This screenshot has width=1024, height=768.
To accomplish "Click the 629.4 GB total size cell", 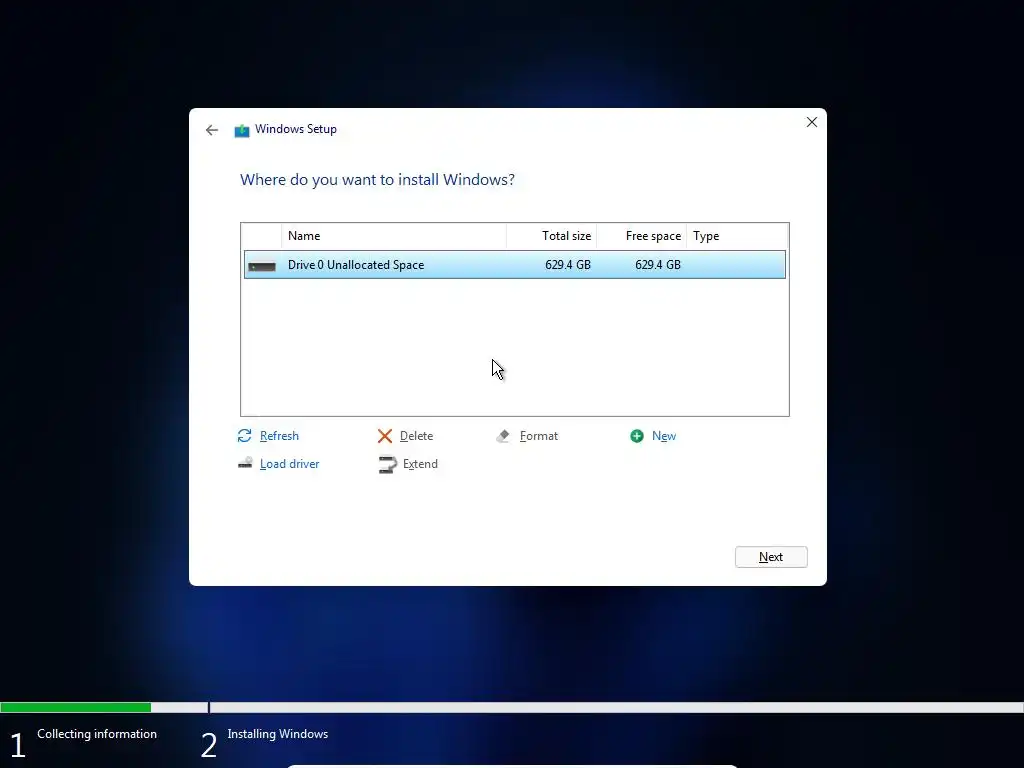I will 568,264.
